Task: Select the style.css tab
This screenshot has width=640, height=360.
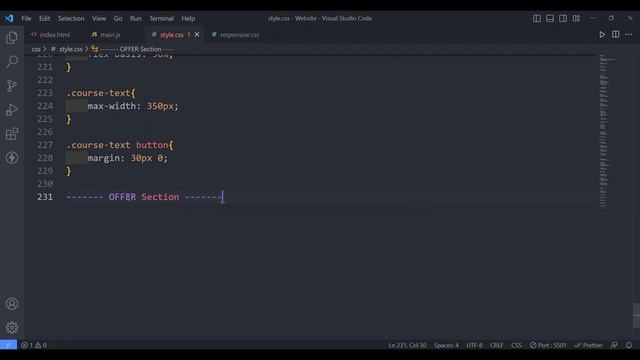Action: pos(172,35)
